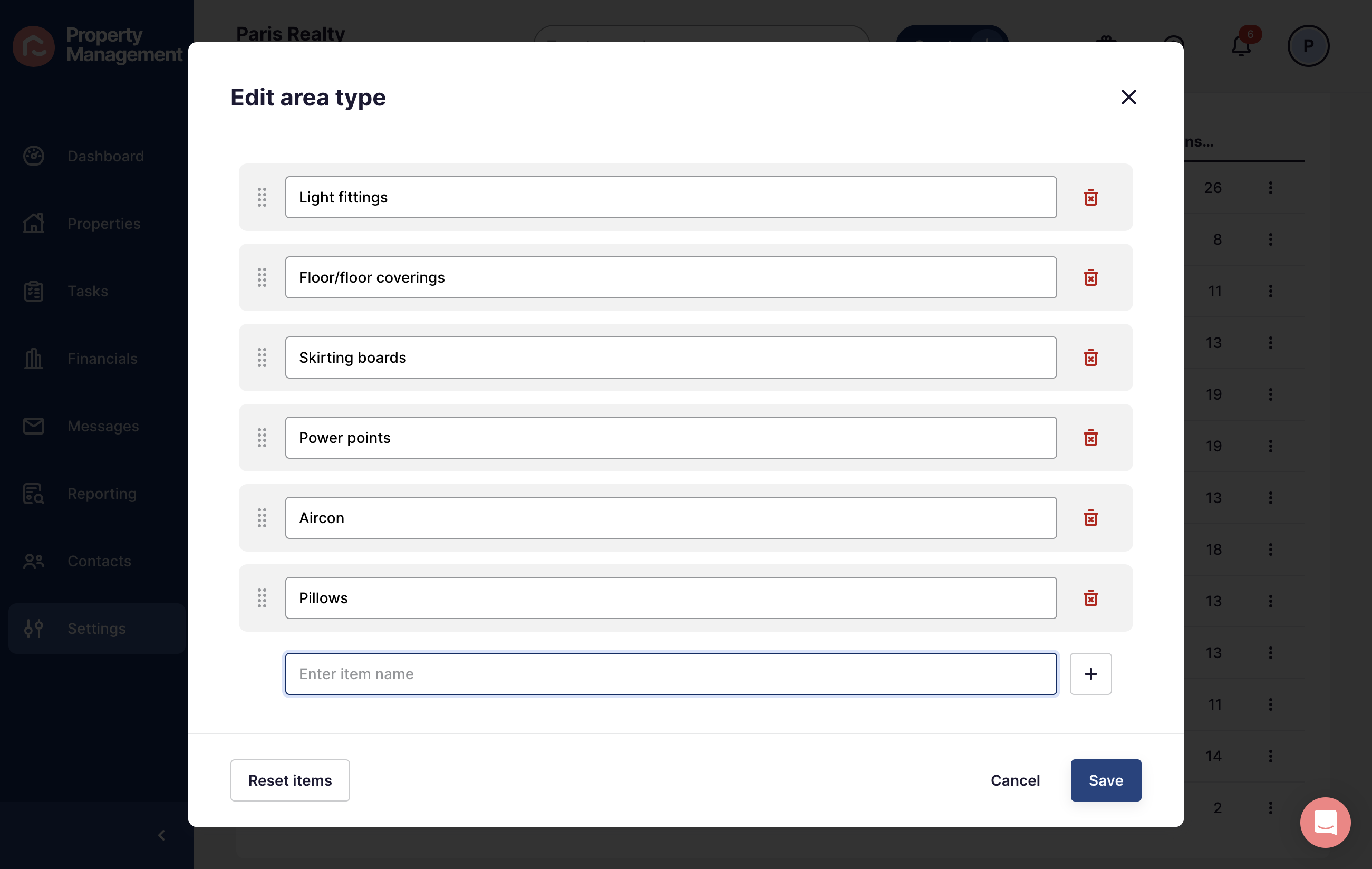Edit the Floor/floor coverings text field
This screenshot has height=869, width=1372.
click(671, 277)
